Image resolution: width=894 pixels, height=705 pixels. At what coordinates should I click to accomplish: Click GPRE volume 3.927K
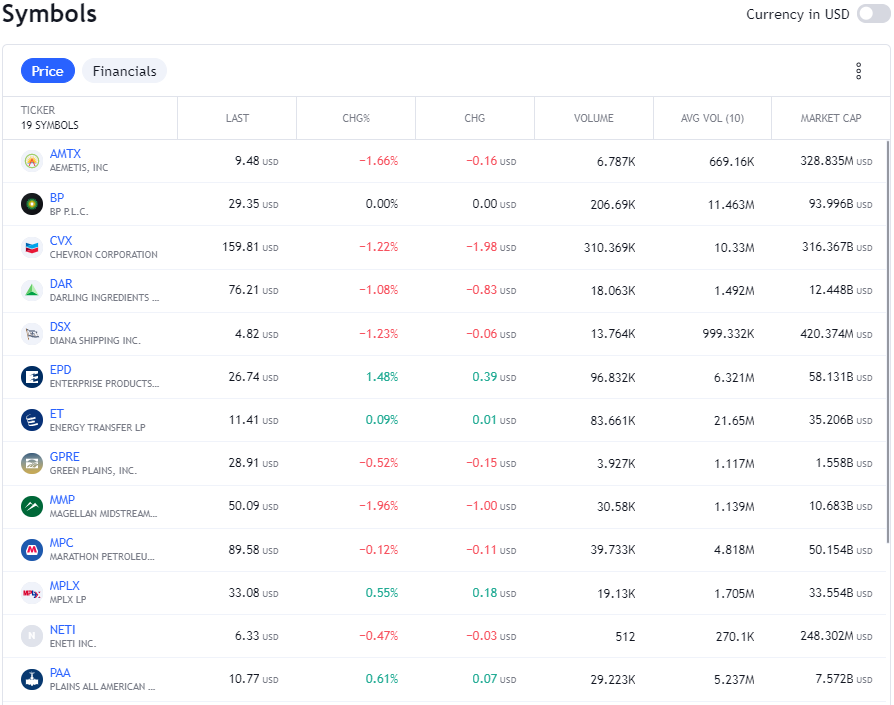[616, 463]
